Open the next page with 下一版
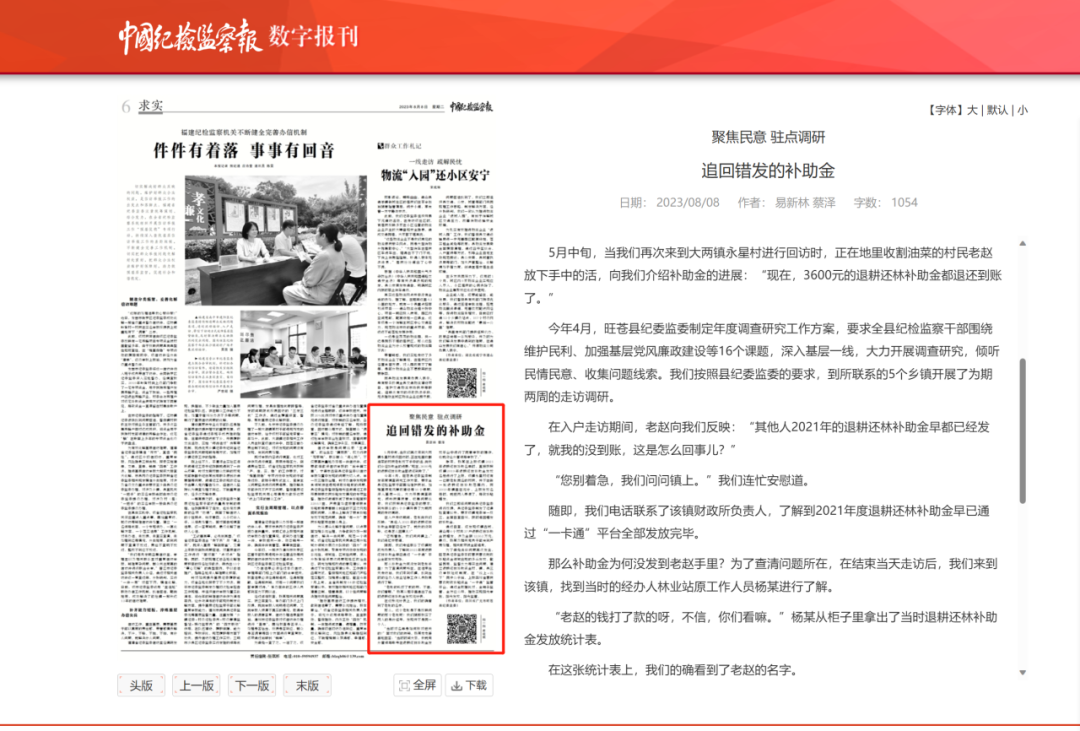 point(252,686)
